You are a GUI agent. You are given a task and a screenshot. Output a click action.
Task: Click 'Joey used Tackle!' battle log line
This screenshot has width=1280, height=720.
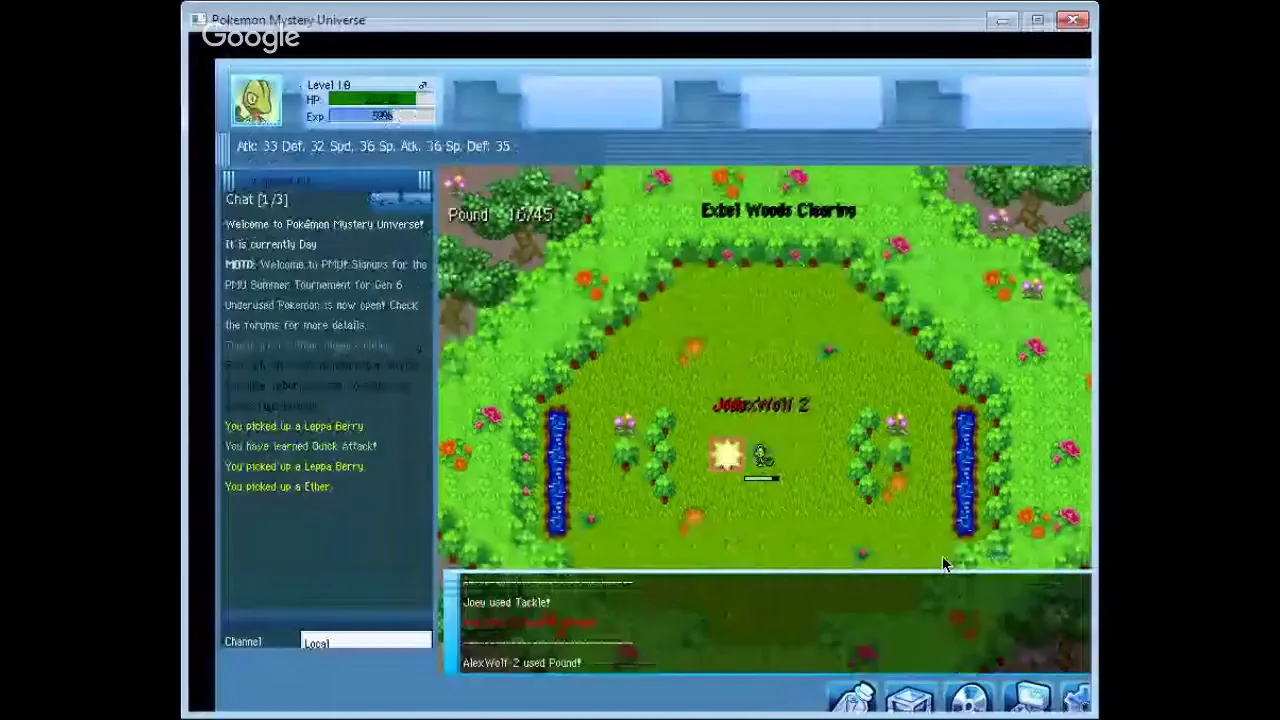[506, 603]
